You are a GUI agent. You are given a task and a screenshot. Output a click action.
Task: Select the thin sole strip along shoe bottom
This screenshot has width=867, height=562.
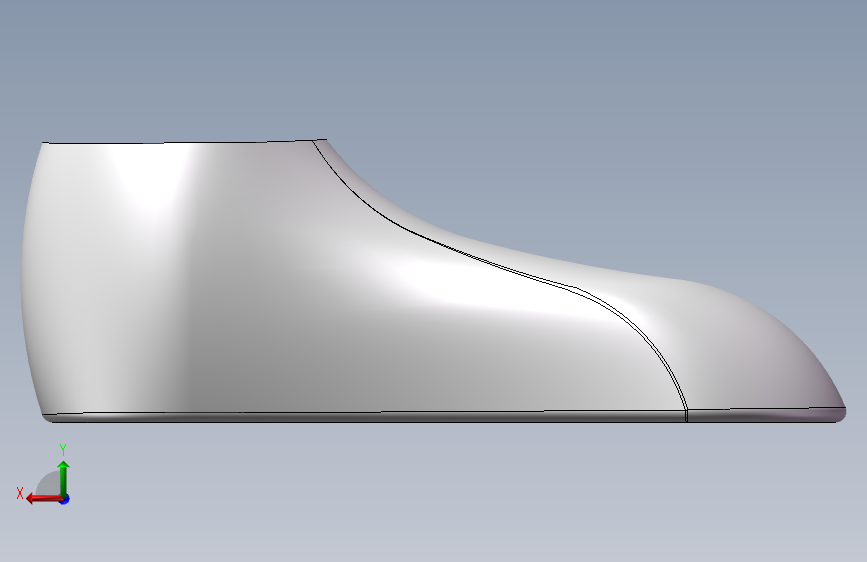tap(365, 417)
